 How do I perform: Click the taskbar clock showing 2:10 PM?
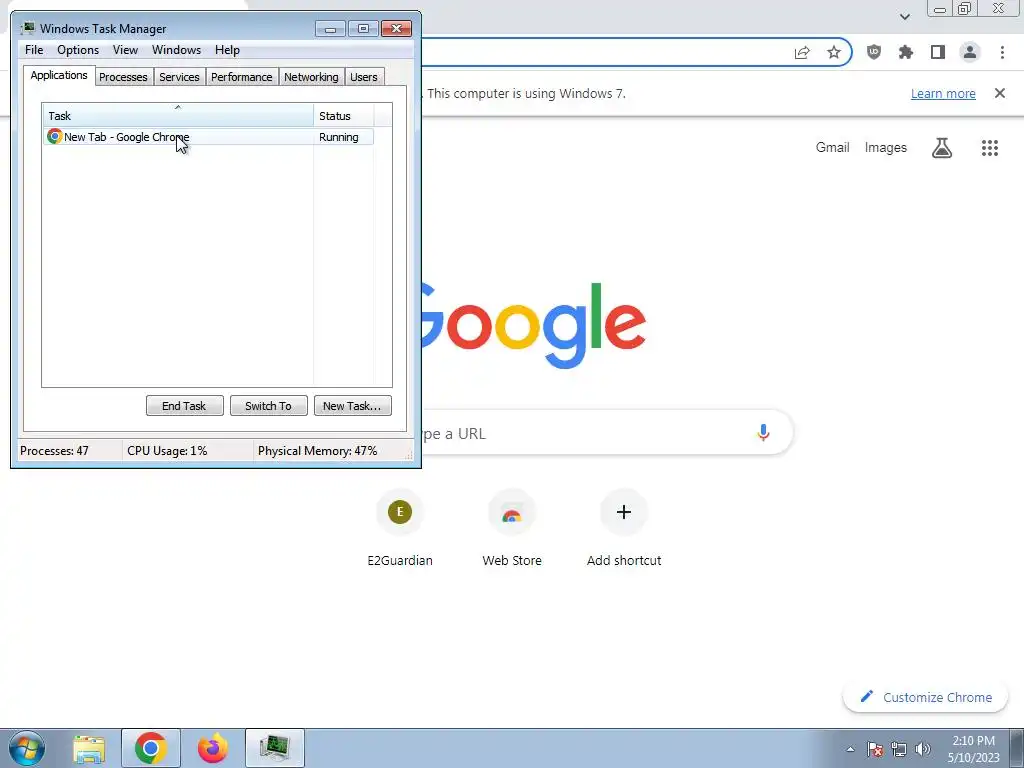click(x=973, y=741)
